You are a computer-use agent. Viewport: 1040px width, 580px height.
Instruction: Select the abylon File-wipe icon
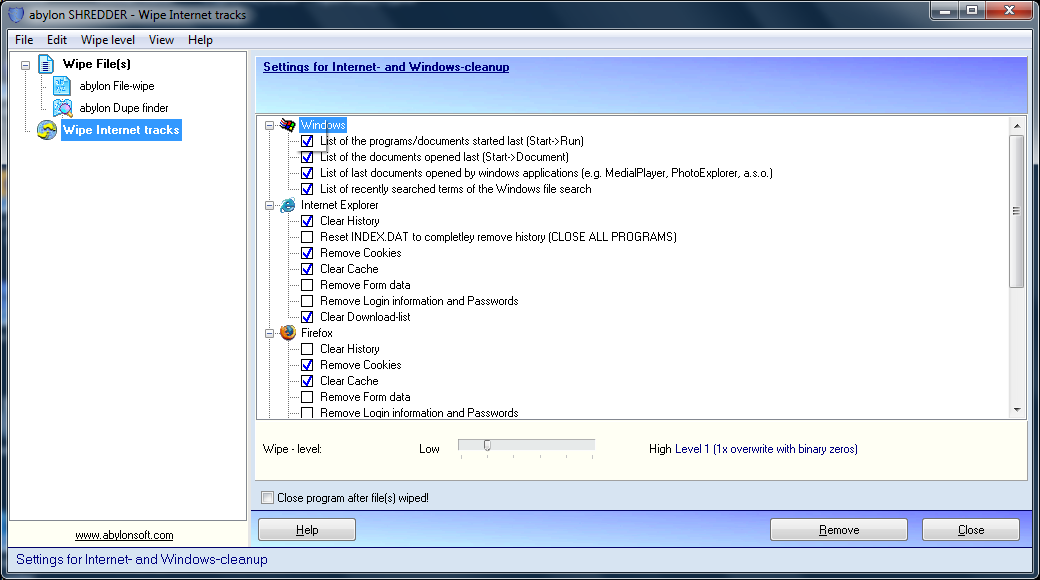62,86
